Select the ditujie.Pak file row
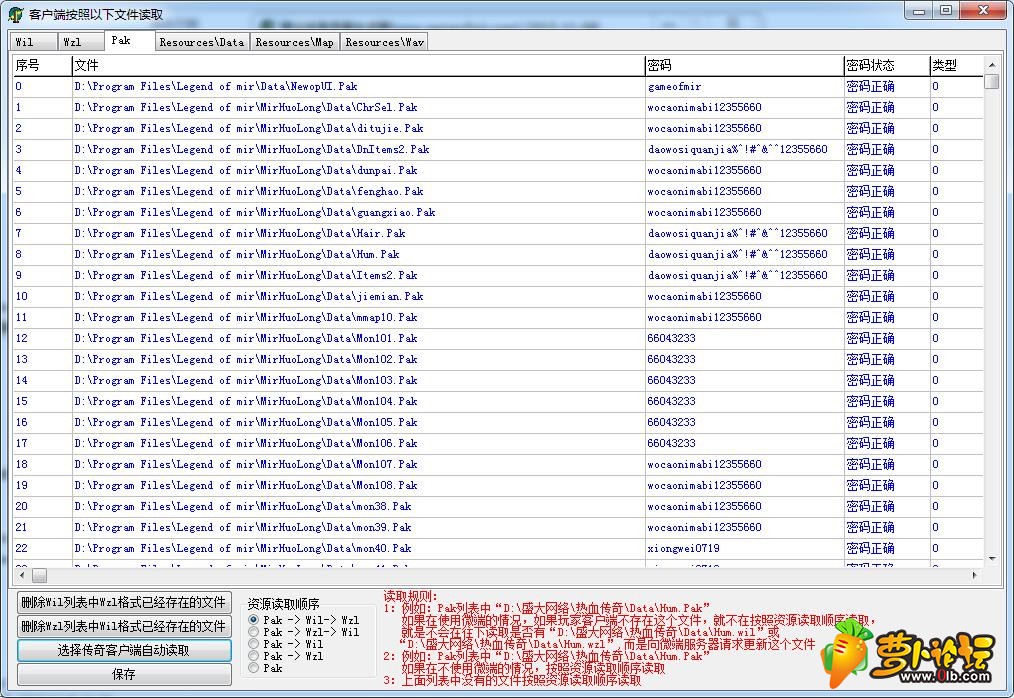This screenshot has height=698, width=1014. [498, 128]
